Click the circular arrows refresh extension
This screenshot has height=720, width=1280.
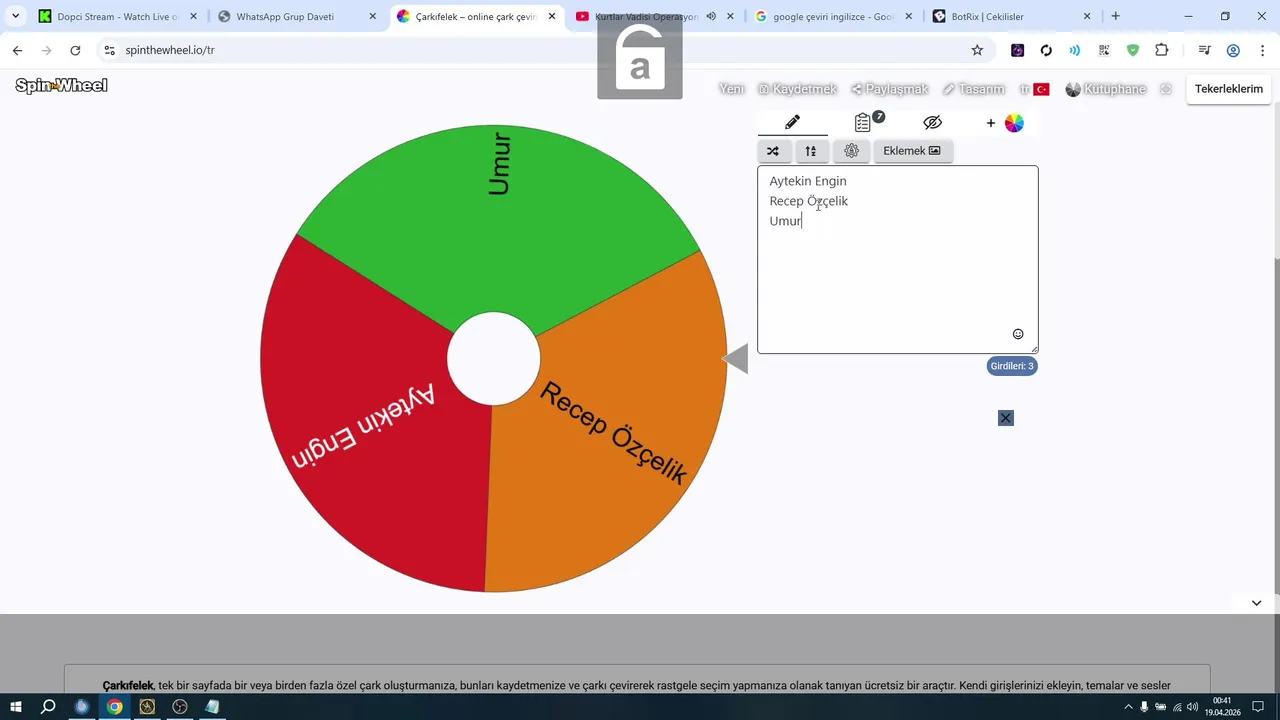pos(1046,50)
